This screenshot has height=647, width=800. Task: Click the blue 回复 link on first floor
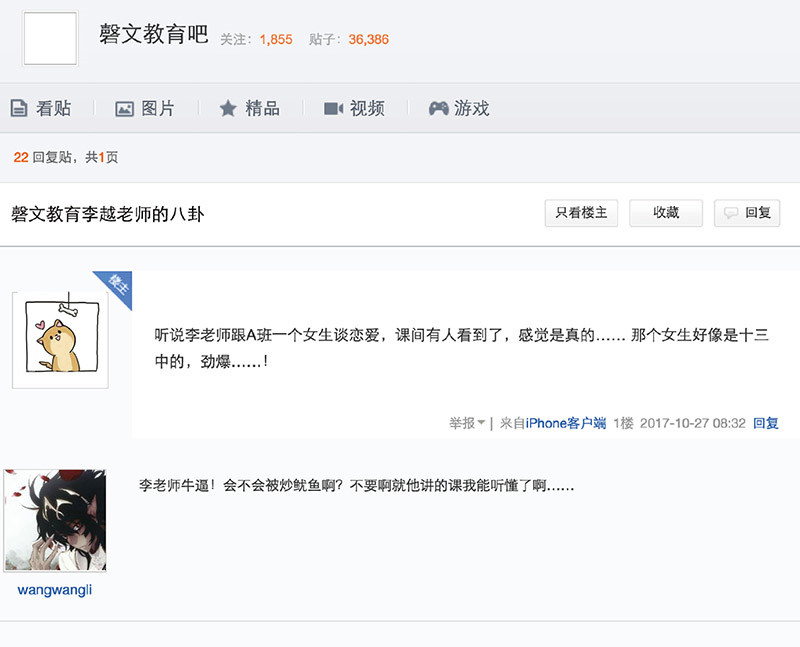(x=765, y=423)
